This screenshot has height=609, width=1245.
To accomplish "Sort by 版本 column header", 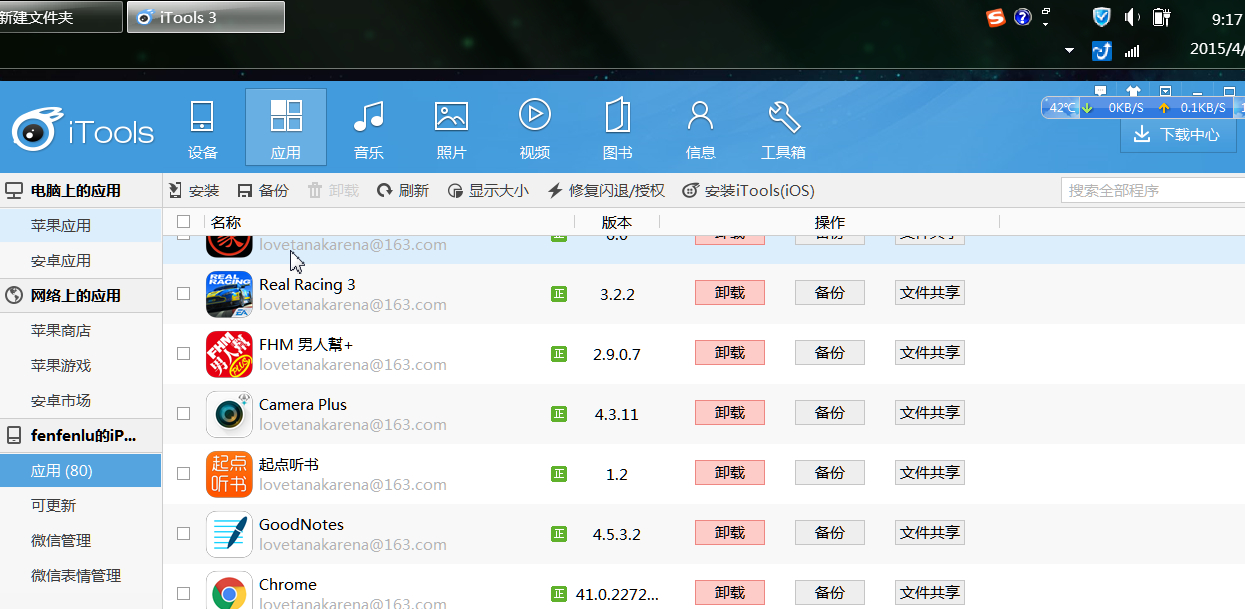I will (x=617, y=222).
